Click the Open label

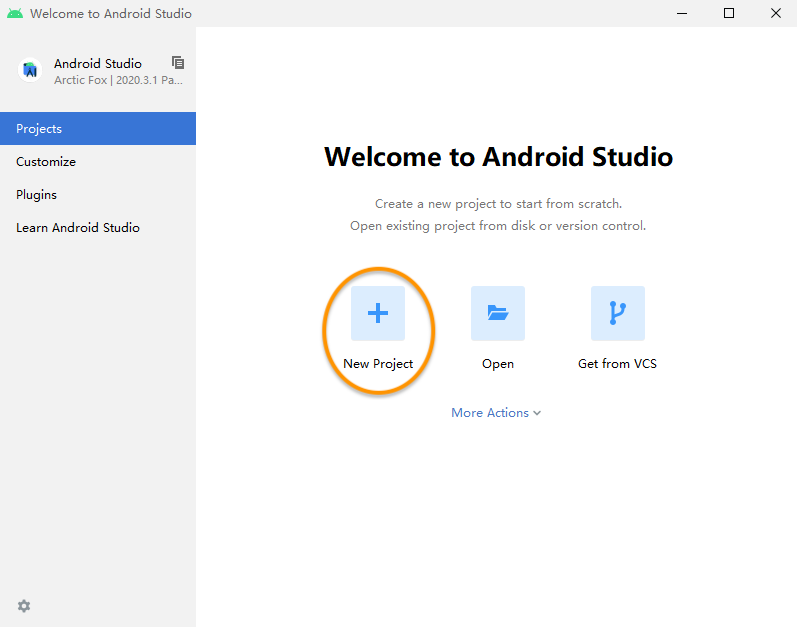coord(498,364)
